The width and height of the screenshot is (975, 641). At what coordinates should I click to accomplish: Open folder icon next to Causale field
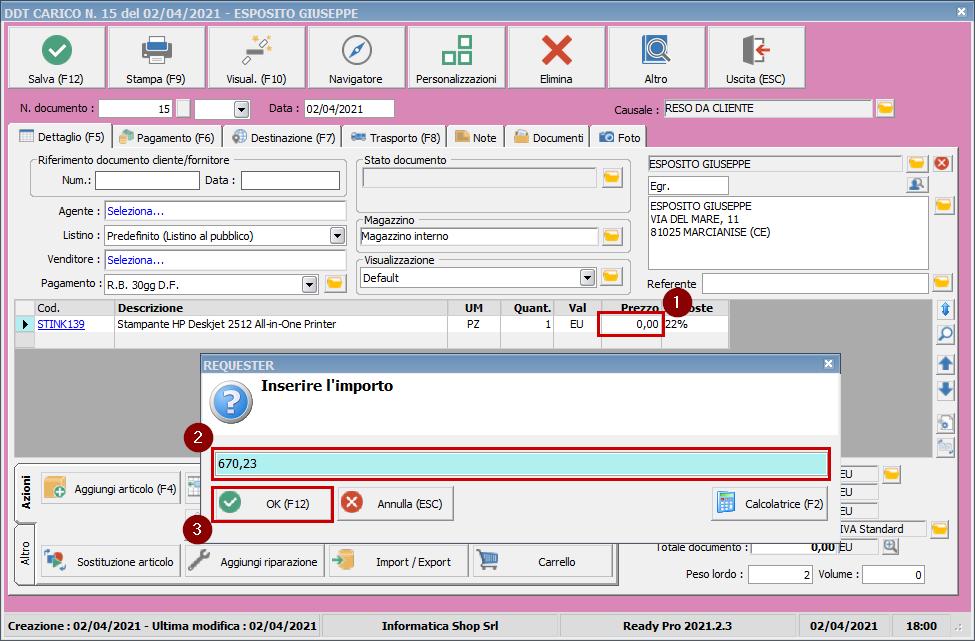pyautogui.click(x=885, y=108)
